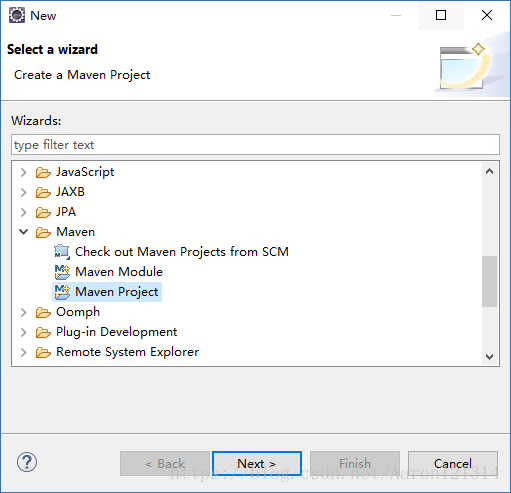Select the JavaScript tree entry

coord(85,172)
